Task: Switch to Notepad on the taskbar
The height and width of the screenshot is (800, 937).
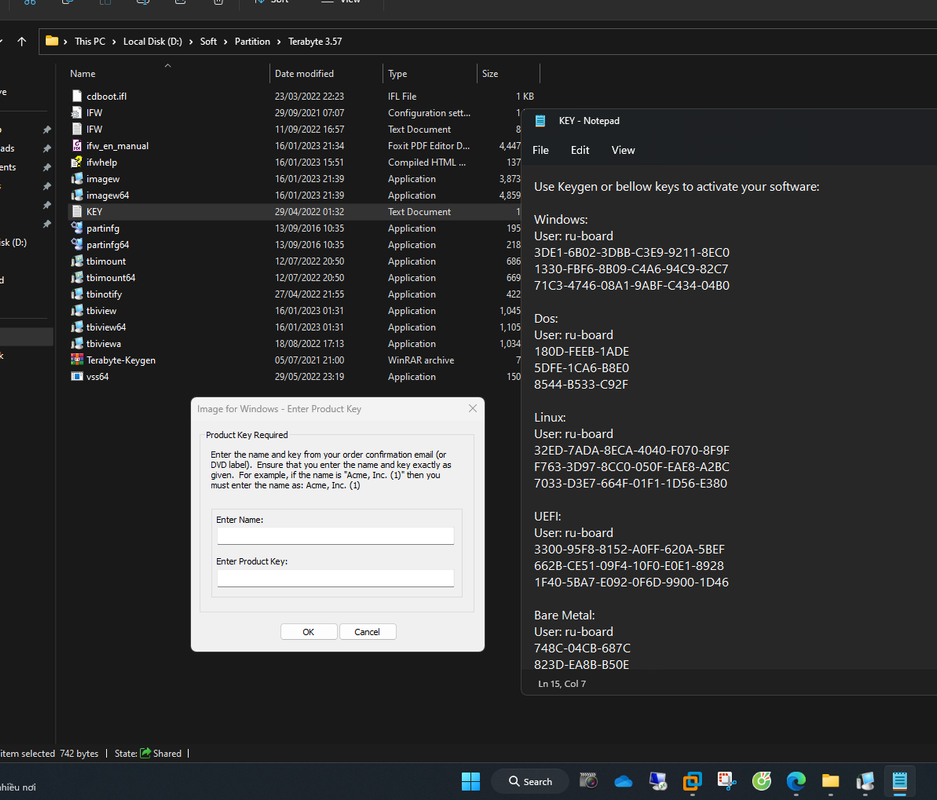Action: 900,781
